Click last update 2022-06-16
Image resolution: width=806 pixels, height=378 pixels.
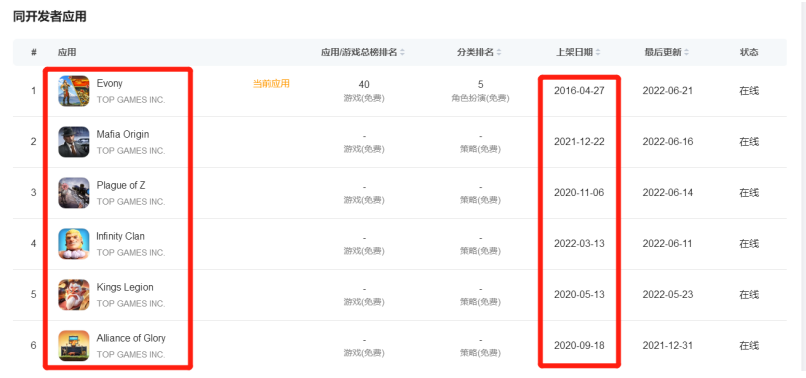668,141
